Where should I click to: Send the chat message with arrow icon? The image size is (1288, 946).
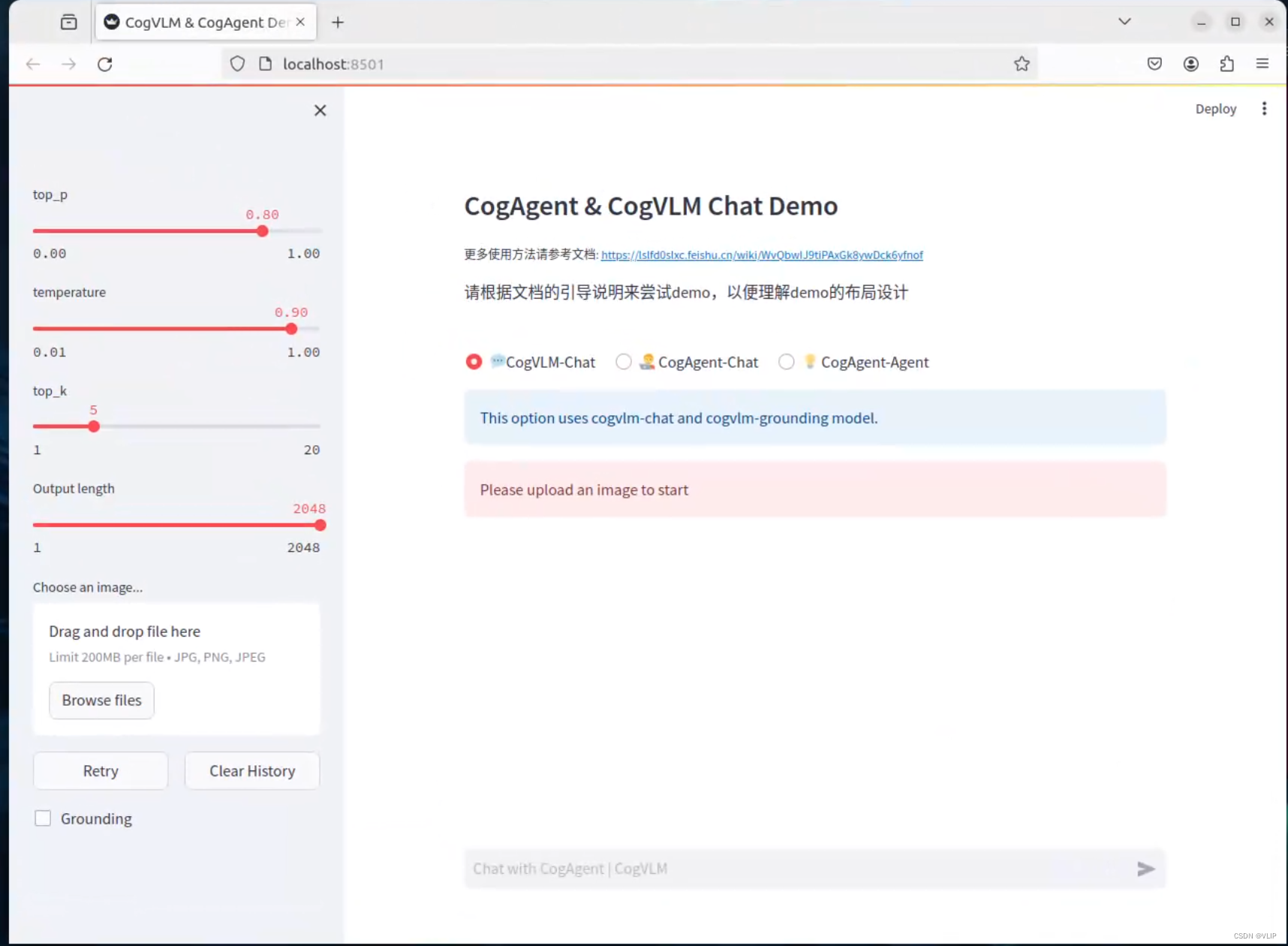point(1145,869)
